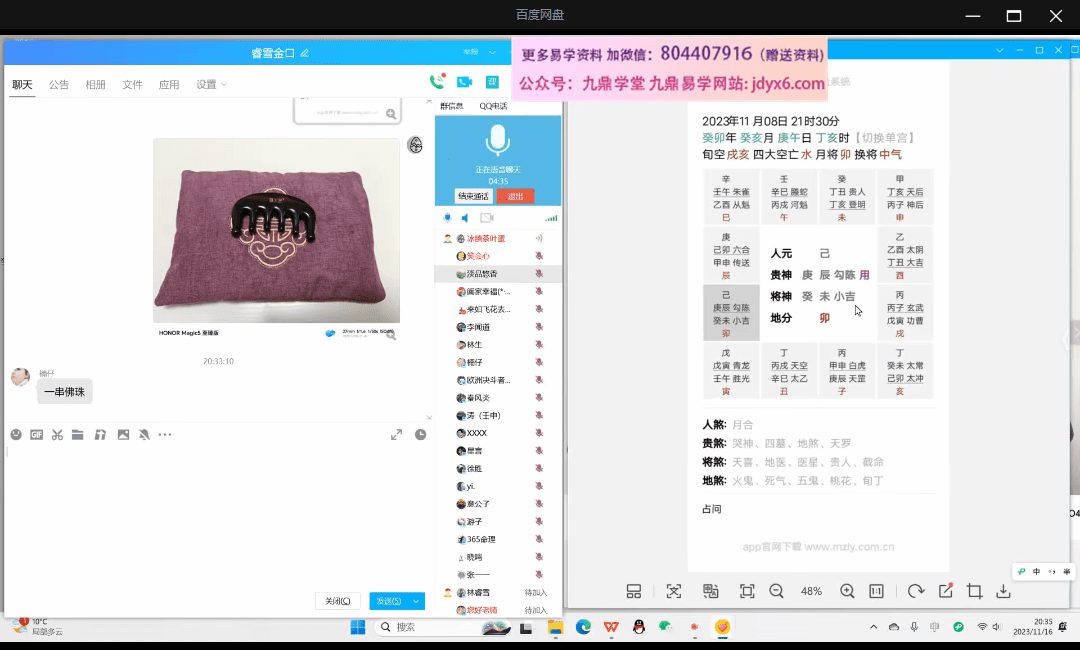Expand the 设置 dropdown menu
The image size is (1080, 650).
pos(211,85)
